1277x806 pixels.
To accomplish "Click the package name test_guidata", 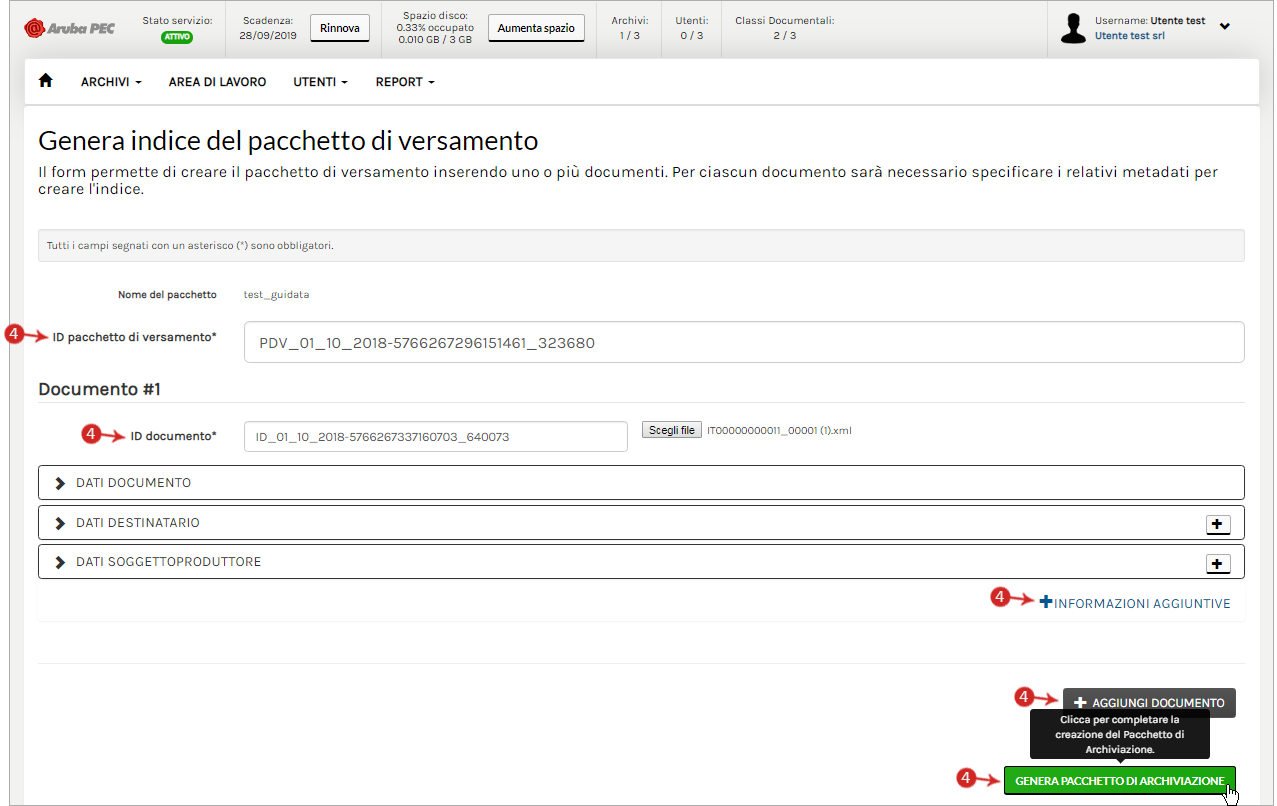I will click(277, 295).
